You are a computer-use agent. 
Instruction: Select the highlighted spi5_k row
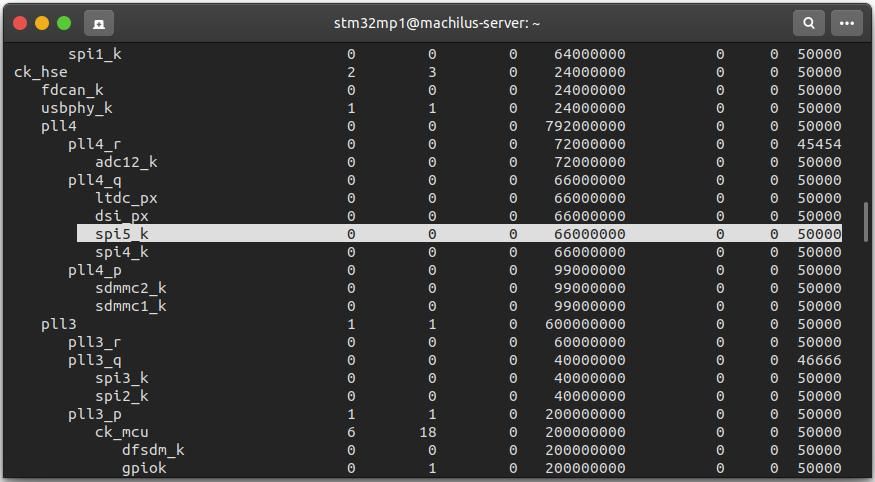click(x=459, y=234)
